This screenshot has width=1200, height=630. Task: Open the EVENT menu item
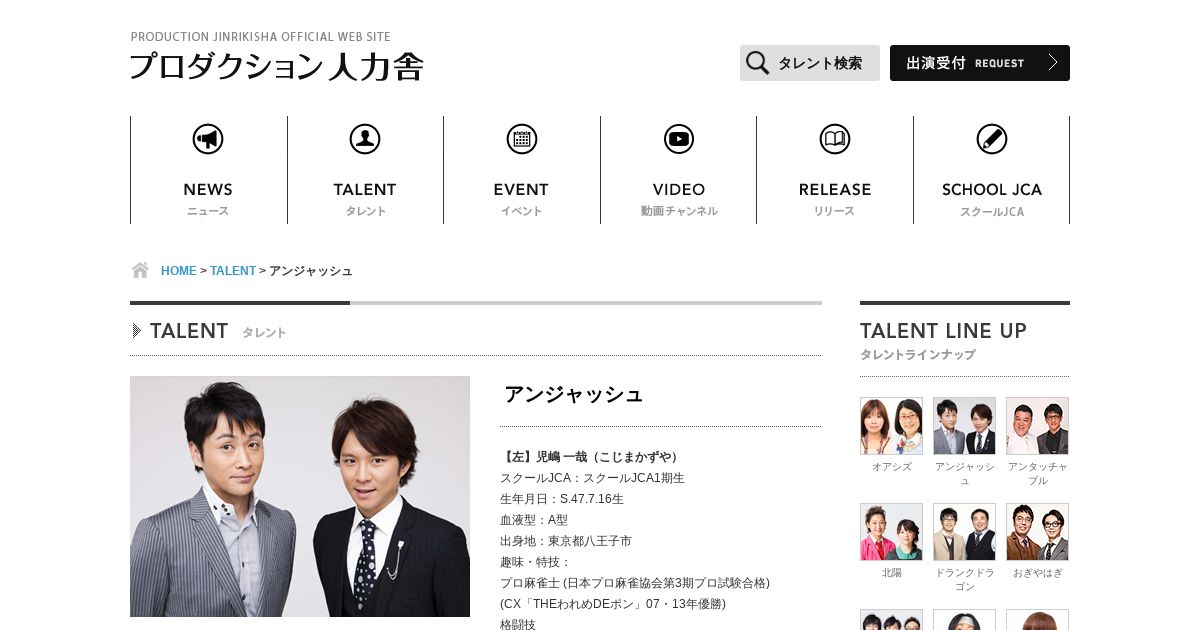(522, 170)
